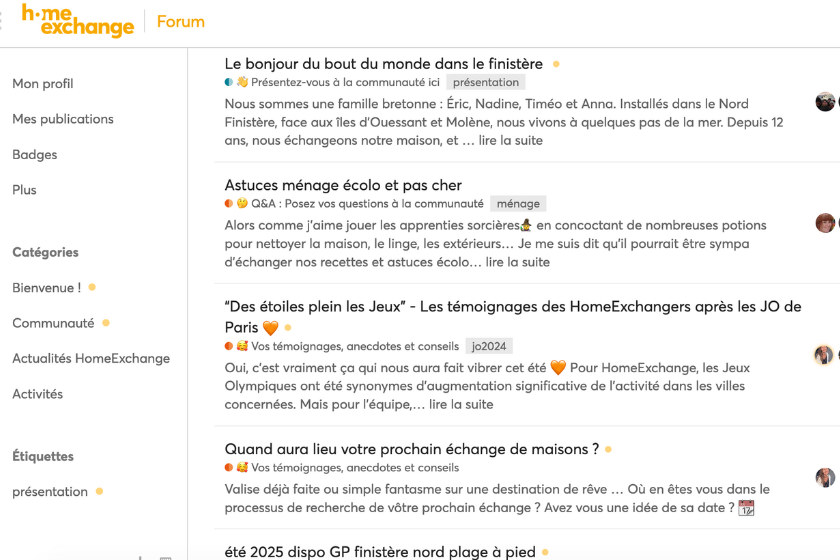Collapse the Catégories section
This screenshot has width=840, height=560.
(x=45, y=252)
